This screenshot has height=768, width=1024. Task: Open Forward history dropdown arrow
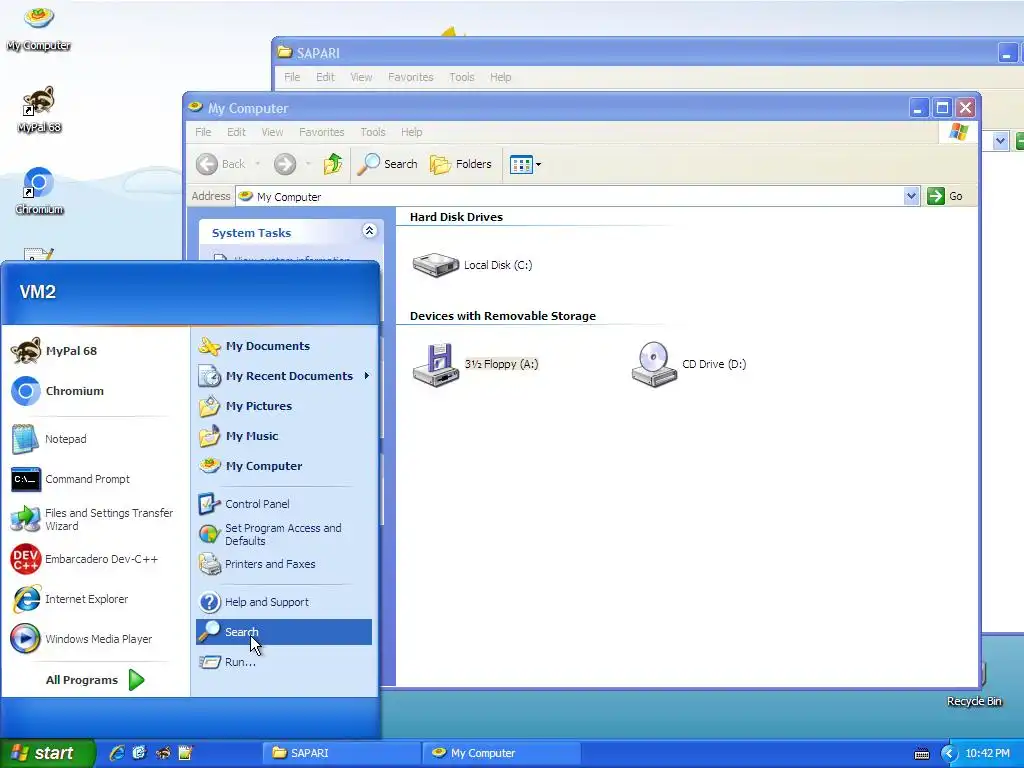308,164
